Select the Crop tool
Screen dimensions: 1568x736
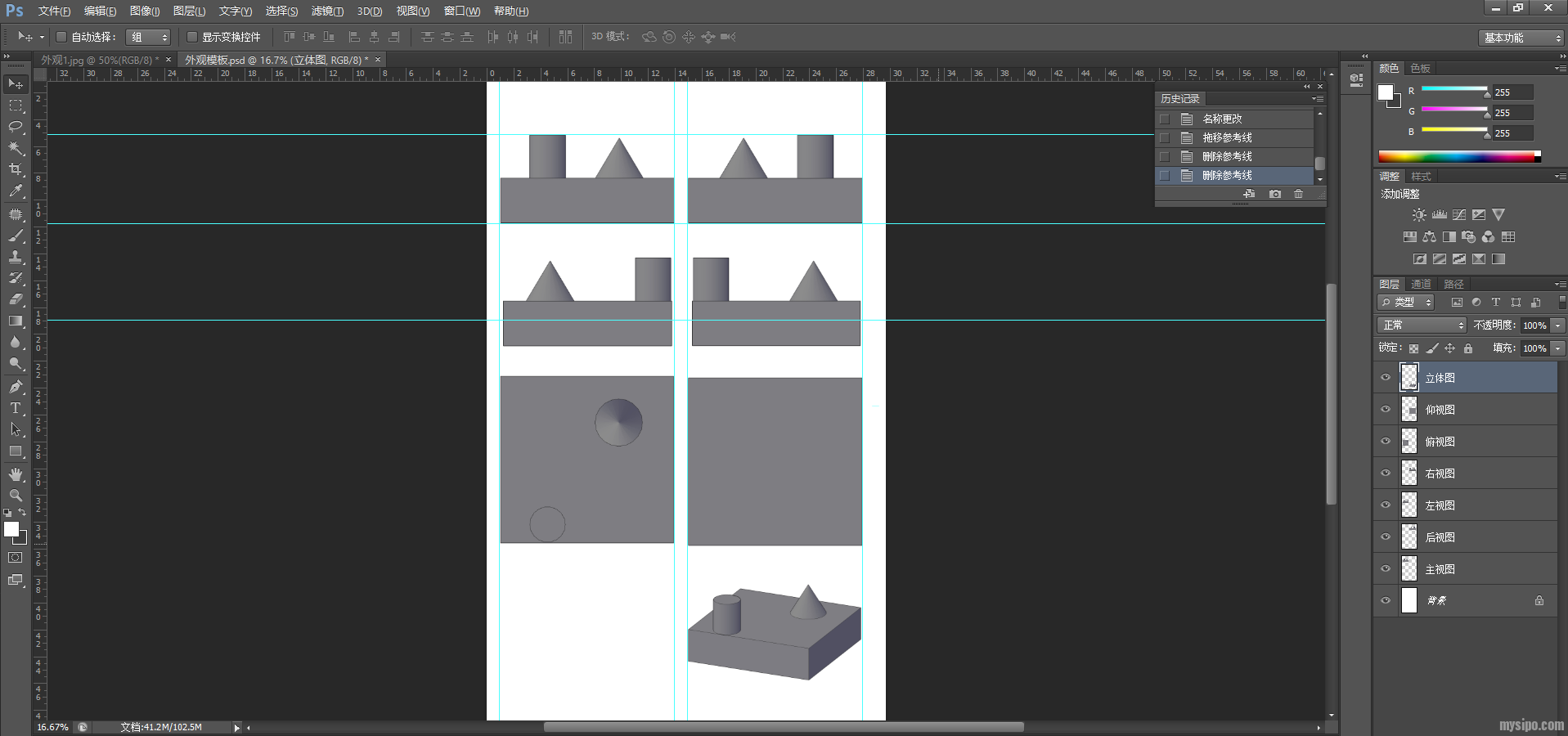click(x=16, y=169)
